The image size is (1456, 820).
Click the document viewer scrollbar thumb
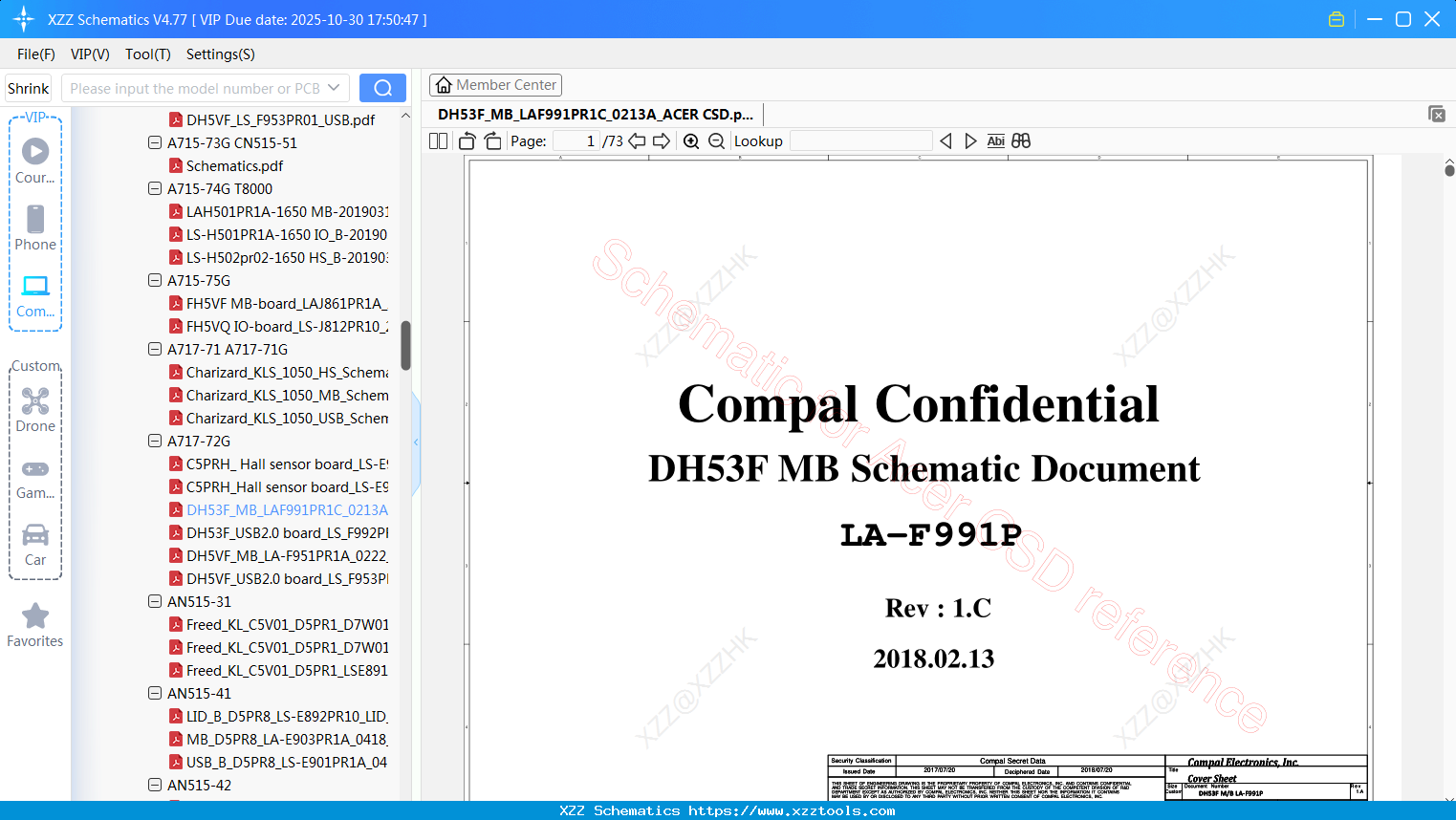[x=1449, y=170]
